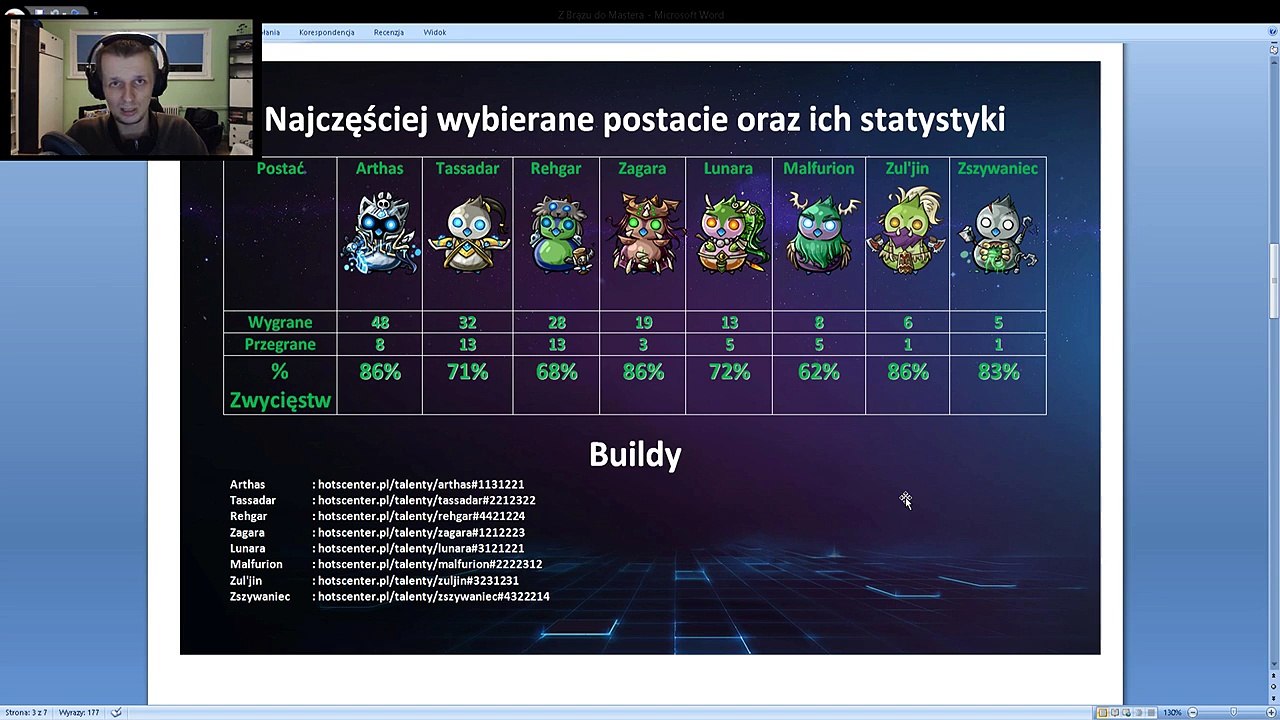Click the Lunara column header

point(728,169)
